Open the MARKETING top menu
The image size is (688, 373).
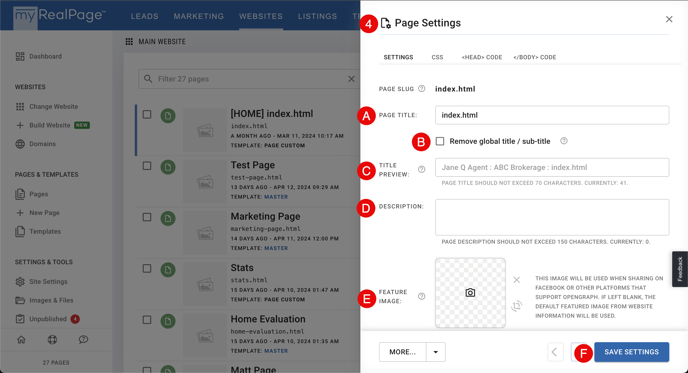(199, 16)
